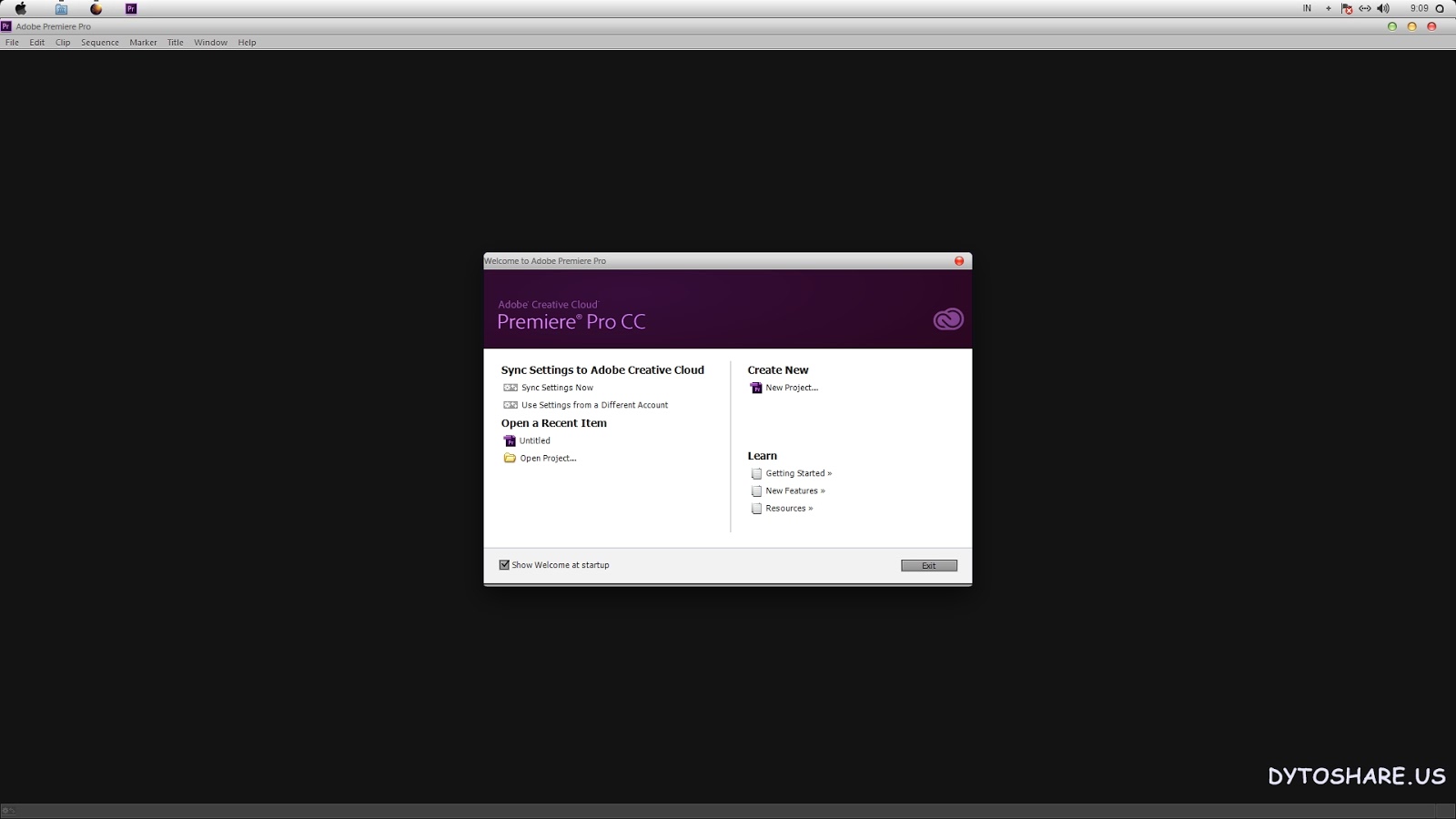Open the File menu
The width and height of the screenshot is (1456, 819).
point(12,43)
